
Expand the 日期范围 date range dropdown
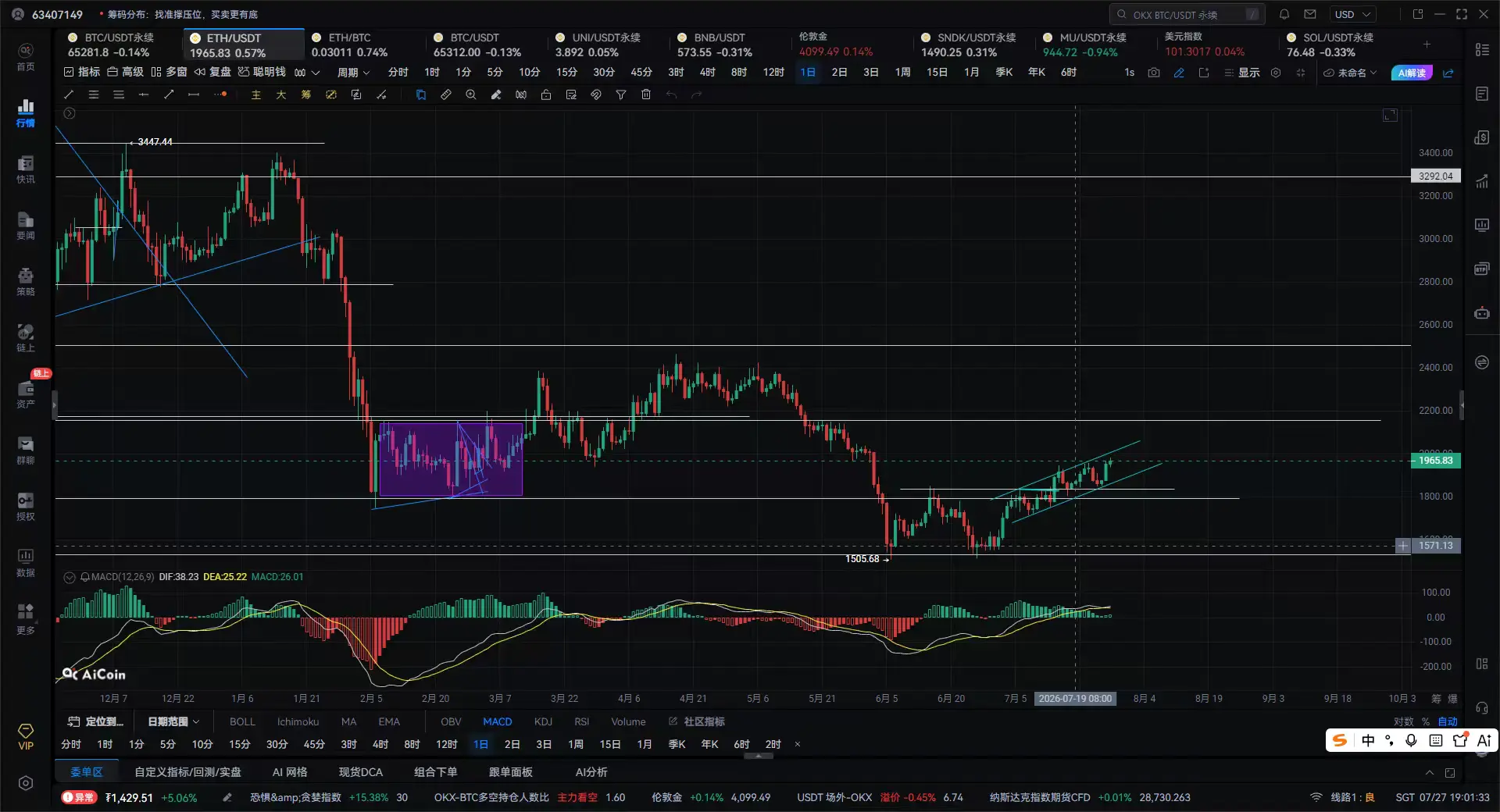[173, 721]
